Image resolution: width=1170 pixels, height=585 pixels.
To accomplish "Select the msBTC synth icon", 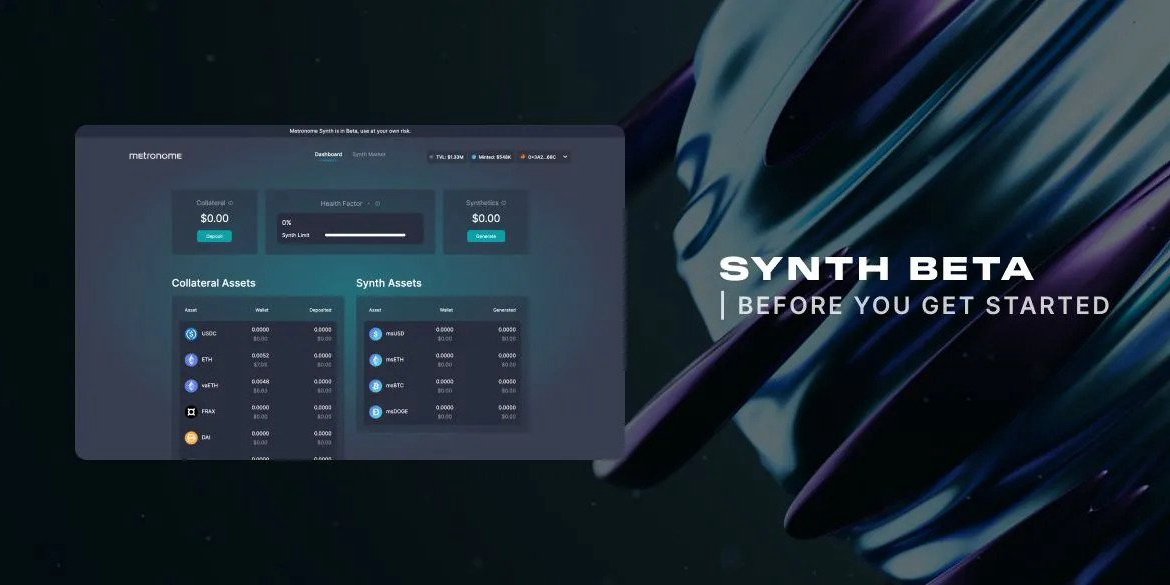I will click(376, 386).
